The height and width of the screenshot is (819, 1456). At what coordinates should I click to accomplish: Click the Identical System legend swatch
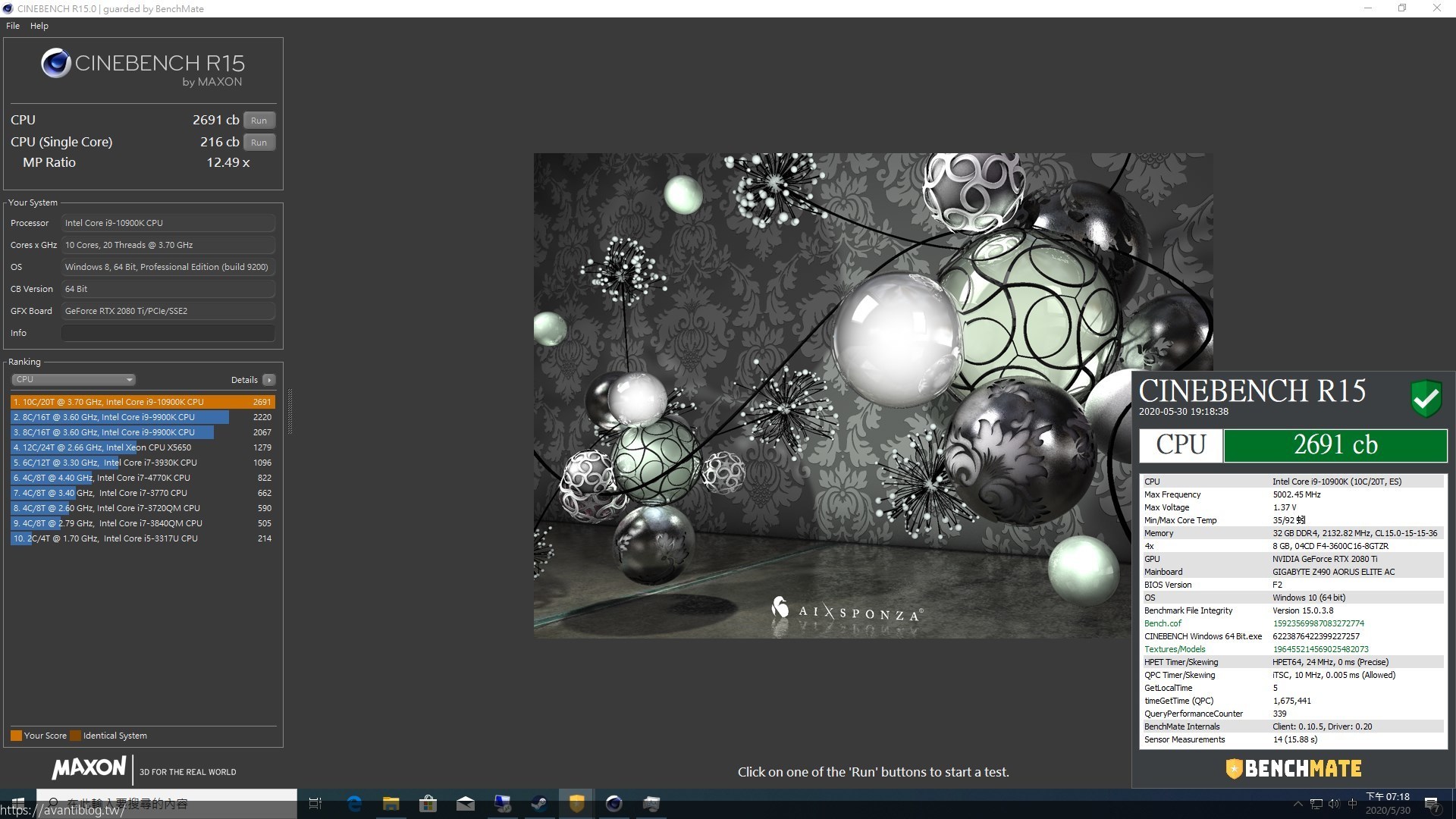pyautogui.click(x=75, y=736)
